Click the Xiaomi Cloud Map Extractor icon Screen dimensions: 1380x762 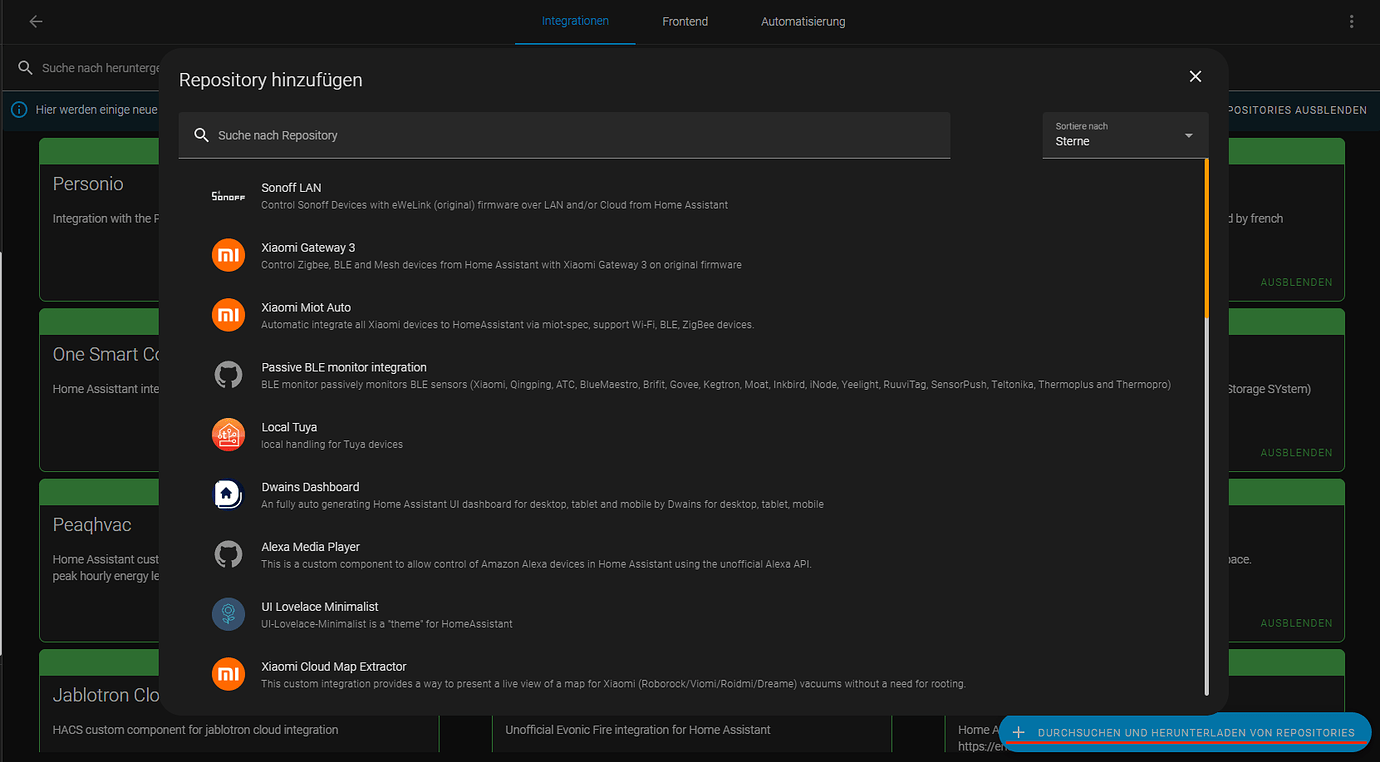tap(228, 674)
